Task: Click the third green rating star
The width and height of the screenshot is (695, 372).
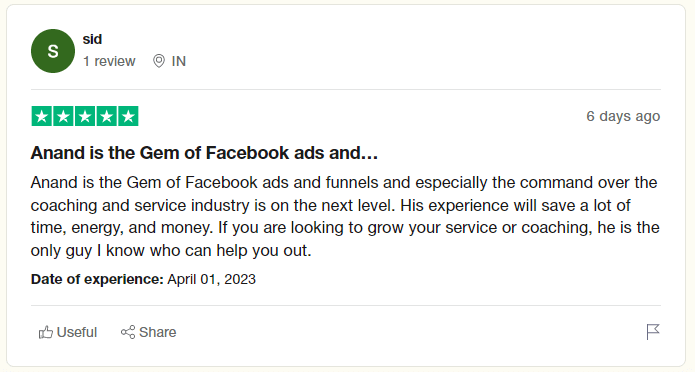Action: (85, 116)
